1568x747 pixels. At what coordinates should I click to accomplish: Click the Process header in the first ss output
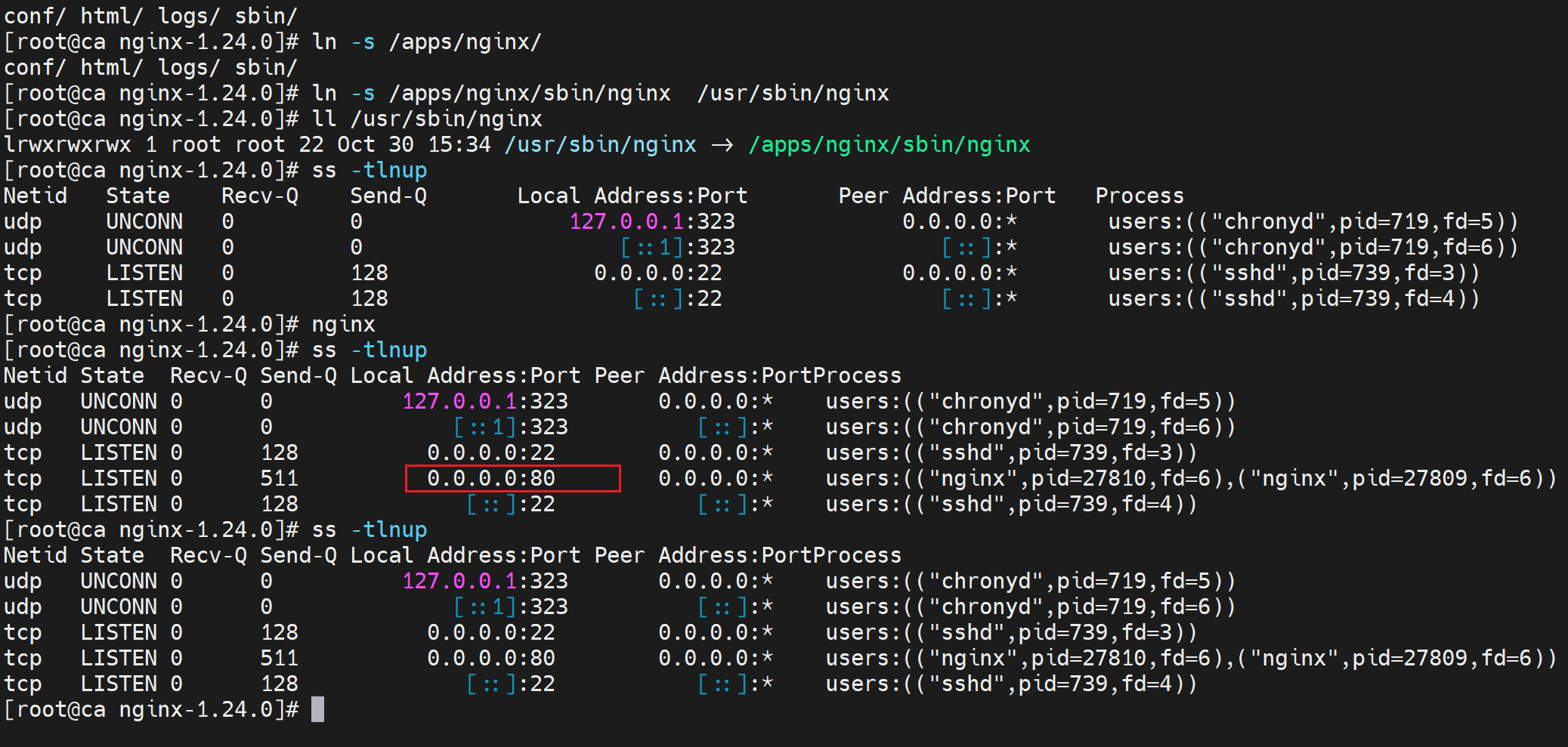tap(1139, 196)
